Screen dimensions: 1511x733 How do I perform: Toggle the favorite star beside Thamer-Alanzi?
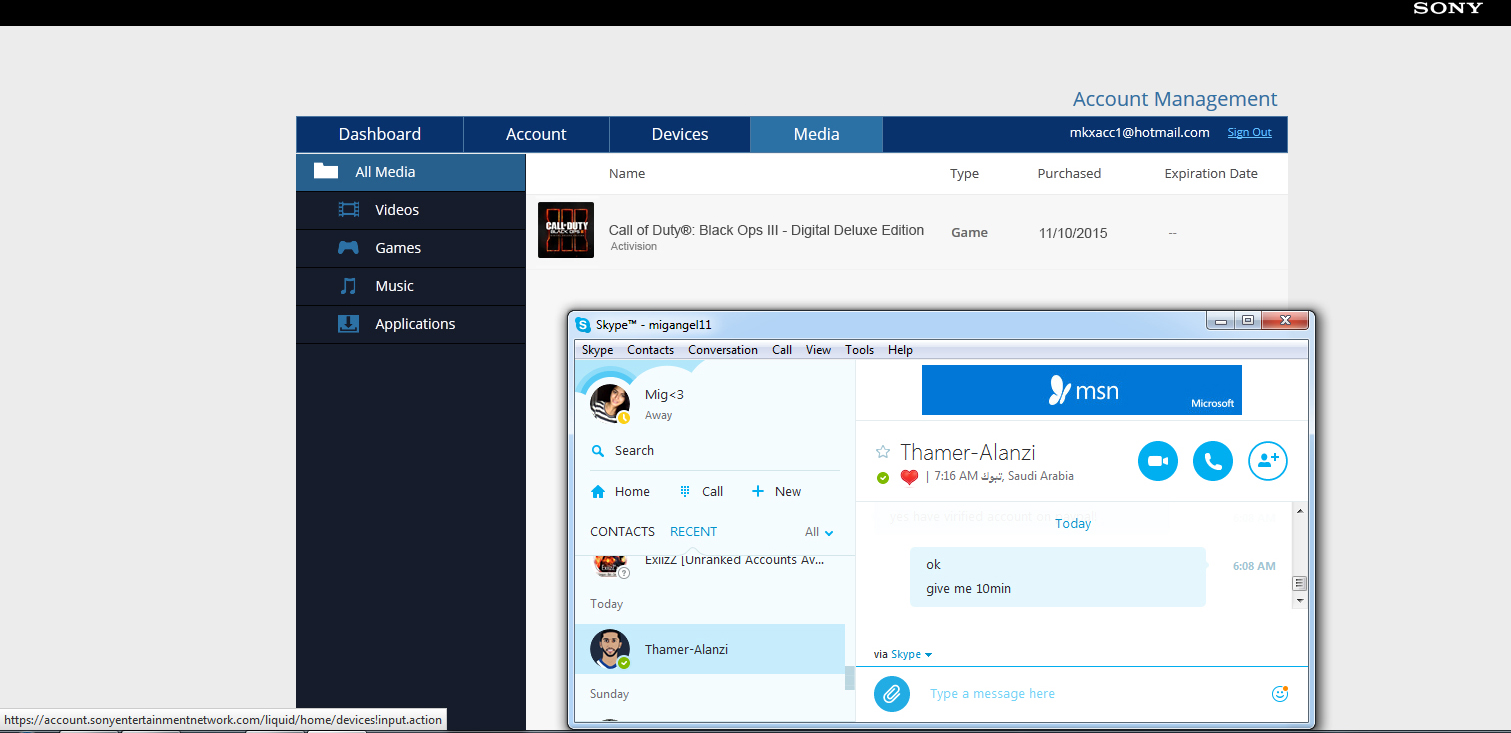point(883,452)
